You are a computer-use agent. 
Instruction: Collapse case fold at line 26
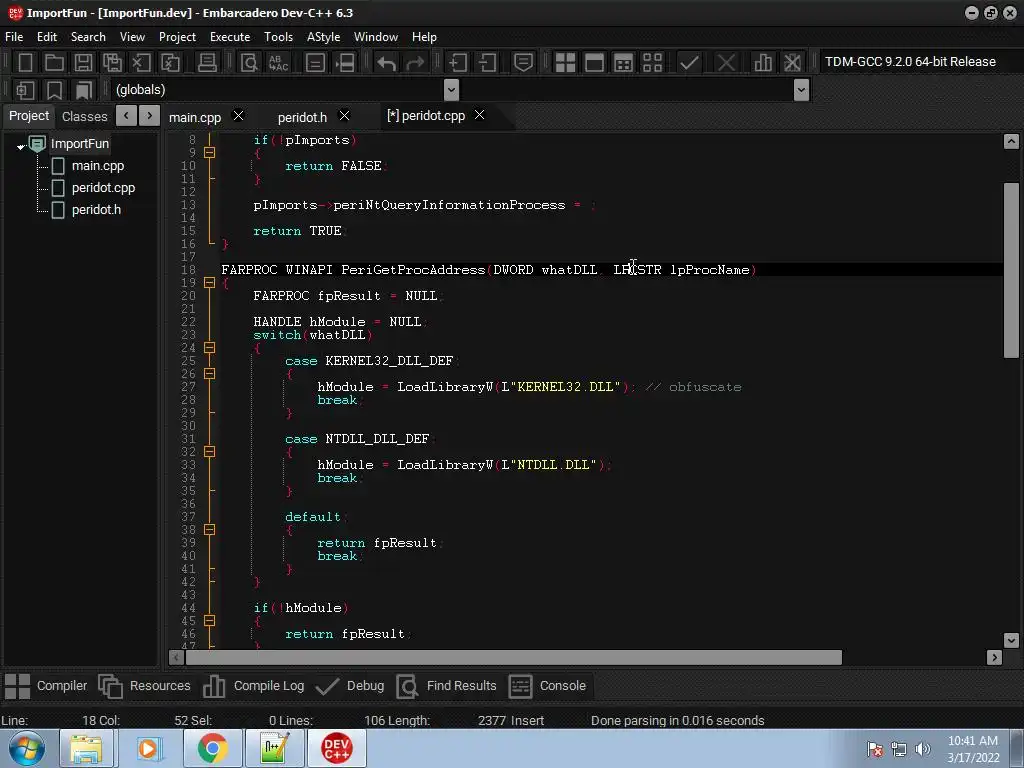tap(210, 374)
